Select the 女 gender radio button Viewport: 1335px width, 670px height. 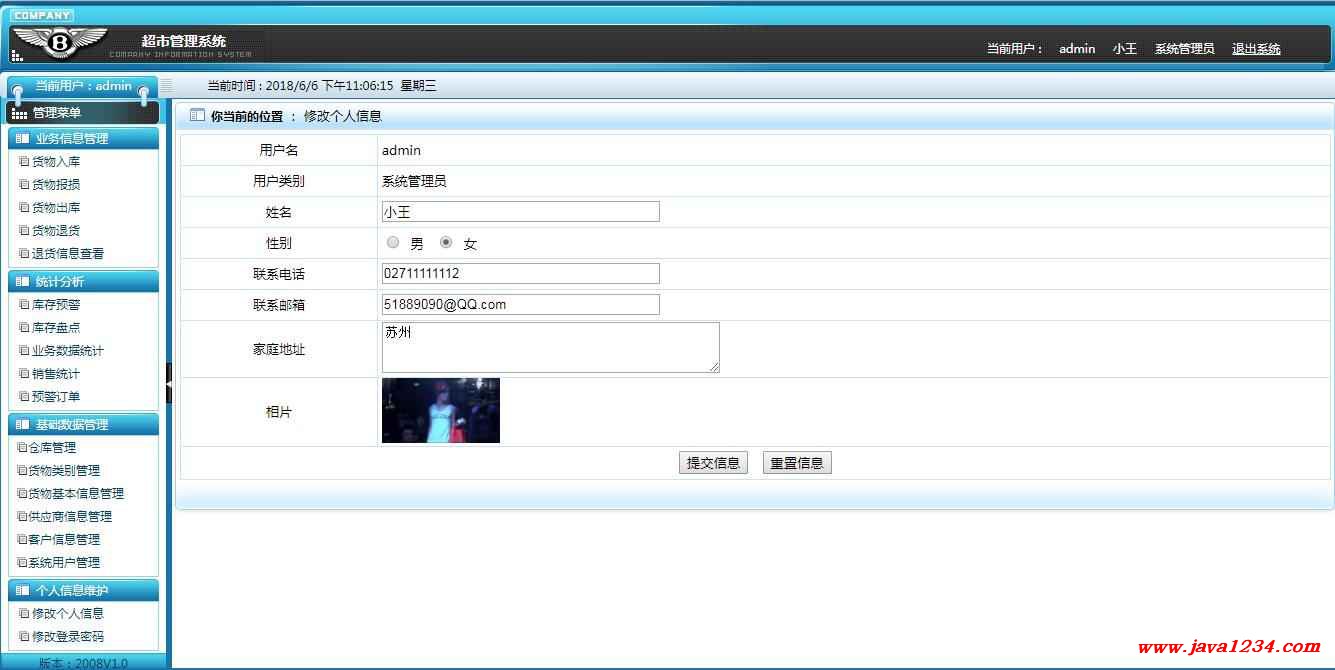click(446, 242)
